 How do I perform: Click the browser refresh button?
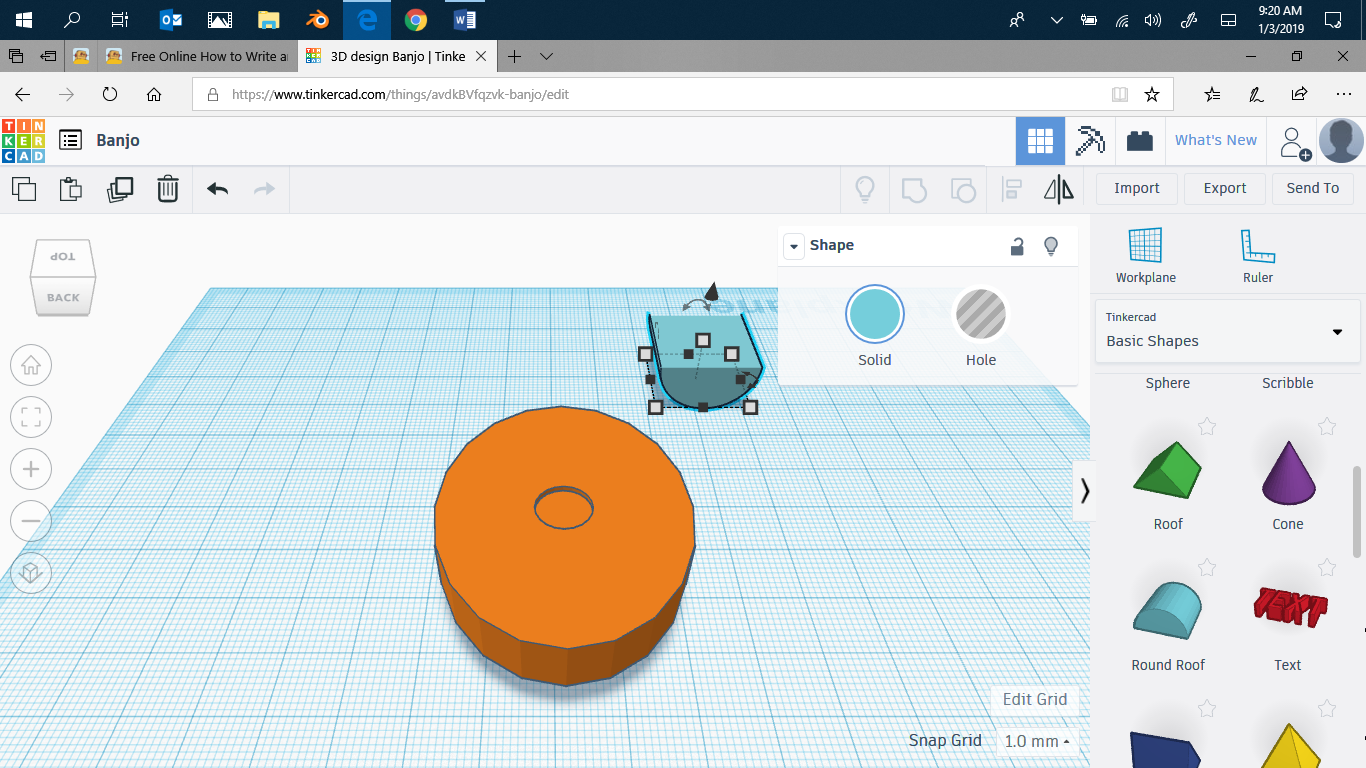click(x=110, y=94)
